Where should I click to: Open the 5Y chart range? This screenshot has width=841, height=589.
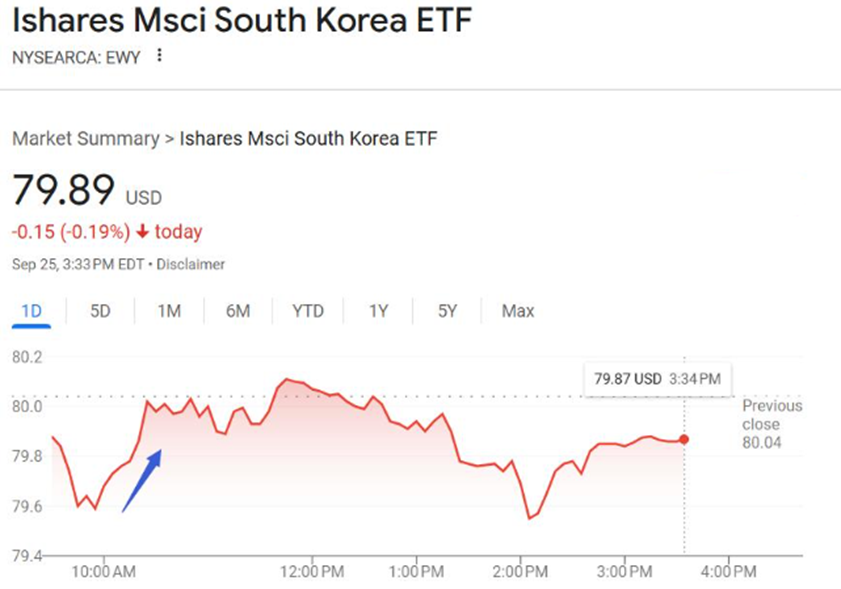447,311
